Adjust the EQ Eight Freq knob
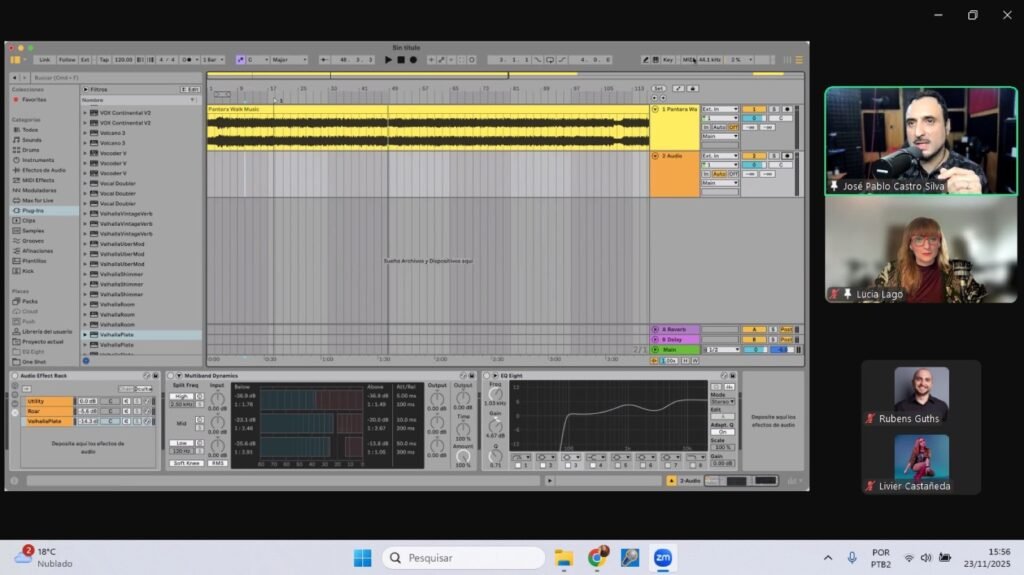 point(496,394)
